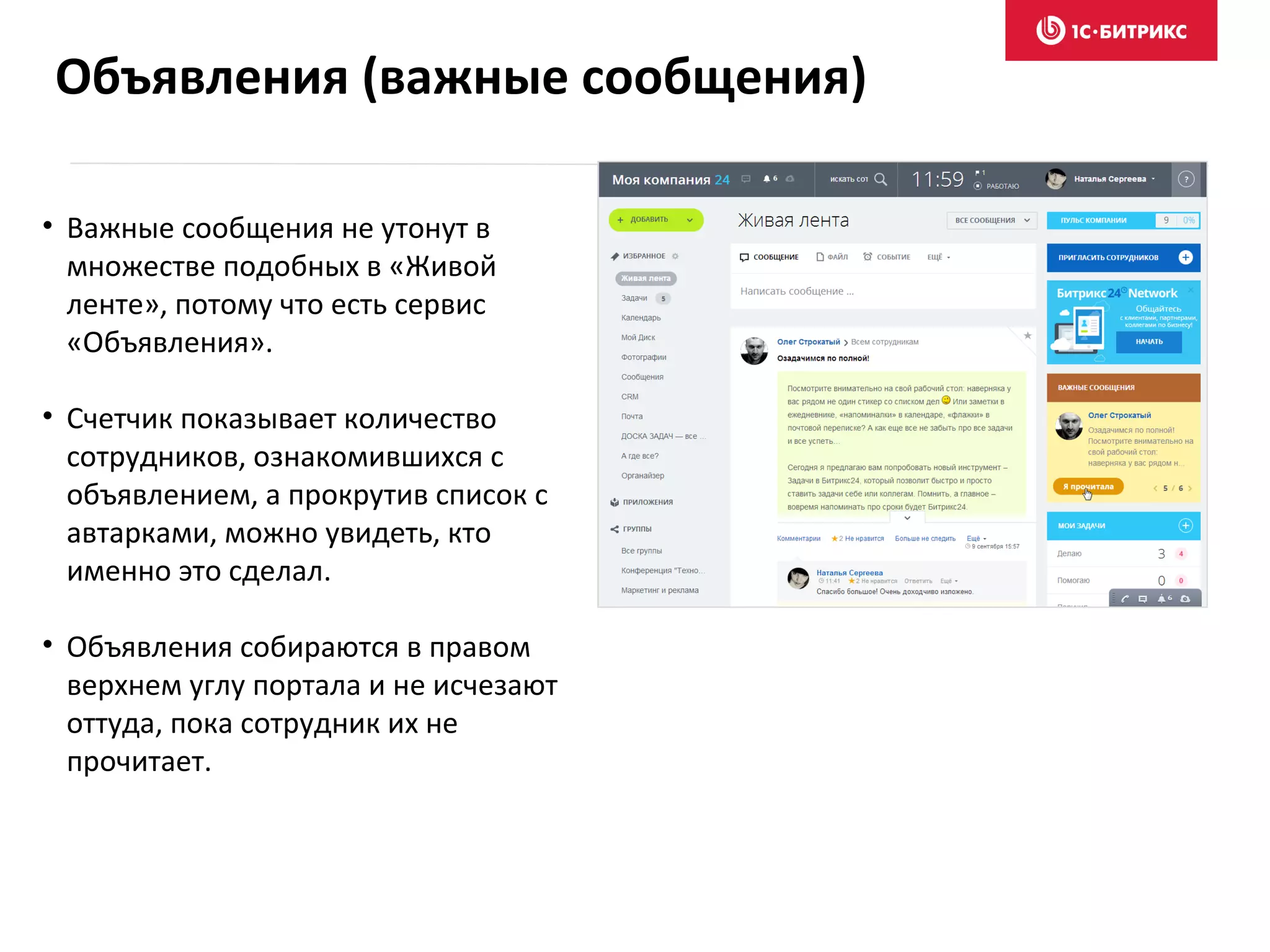Go to next important message arrow
Image resolution: width=1270 pixels, height=952 pixels.
coord(1190,488)
